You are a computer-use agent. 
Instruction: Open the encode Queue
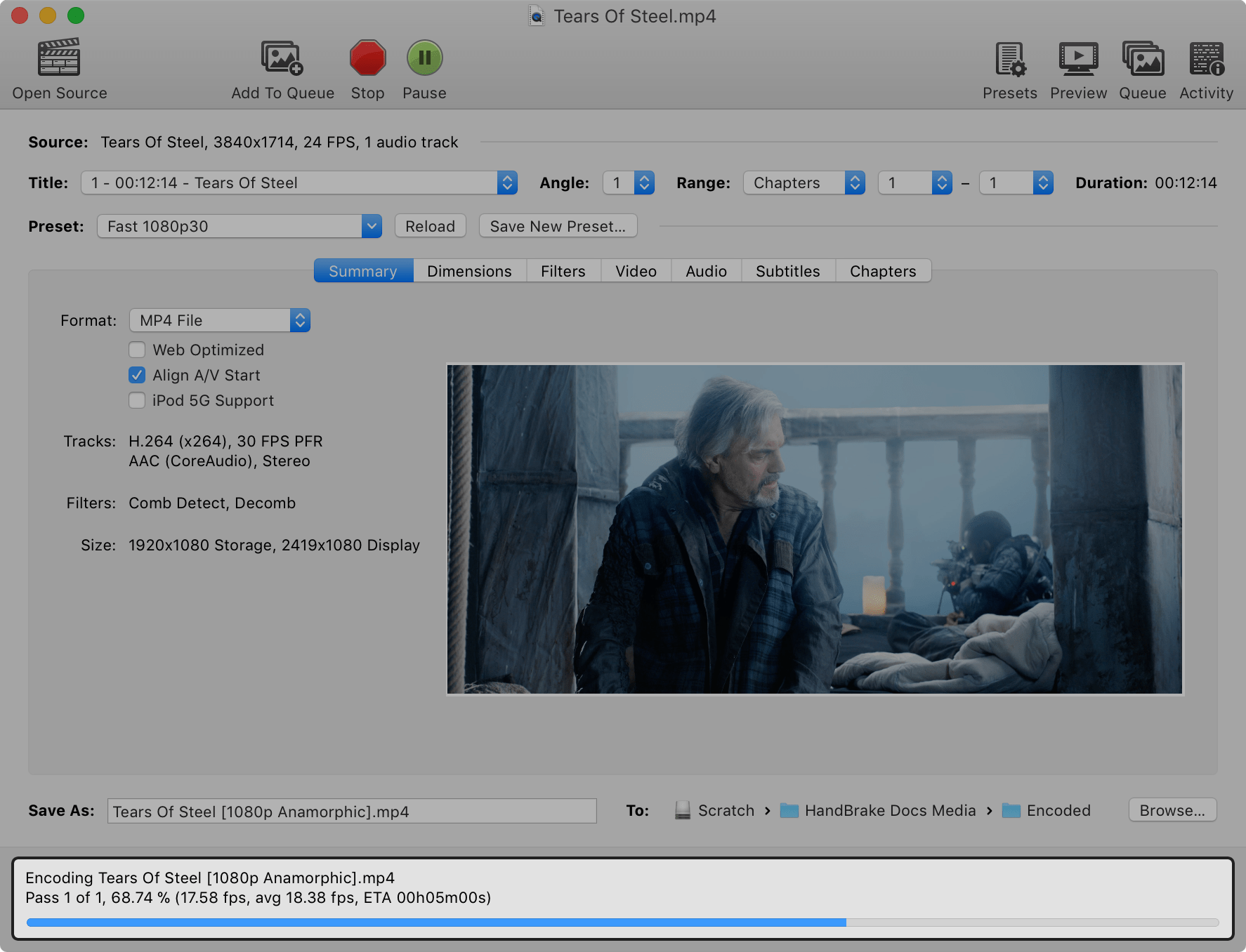[1142, 67]
